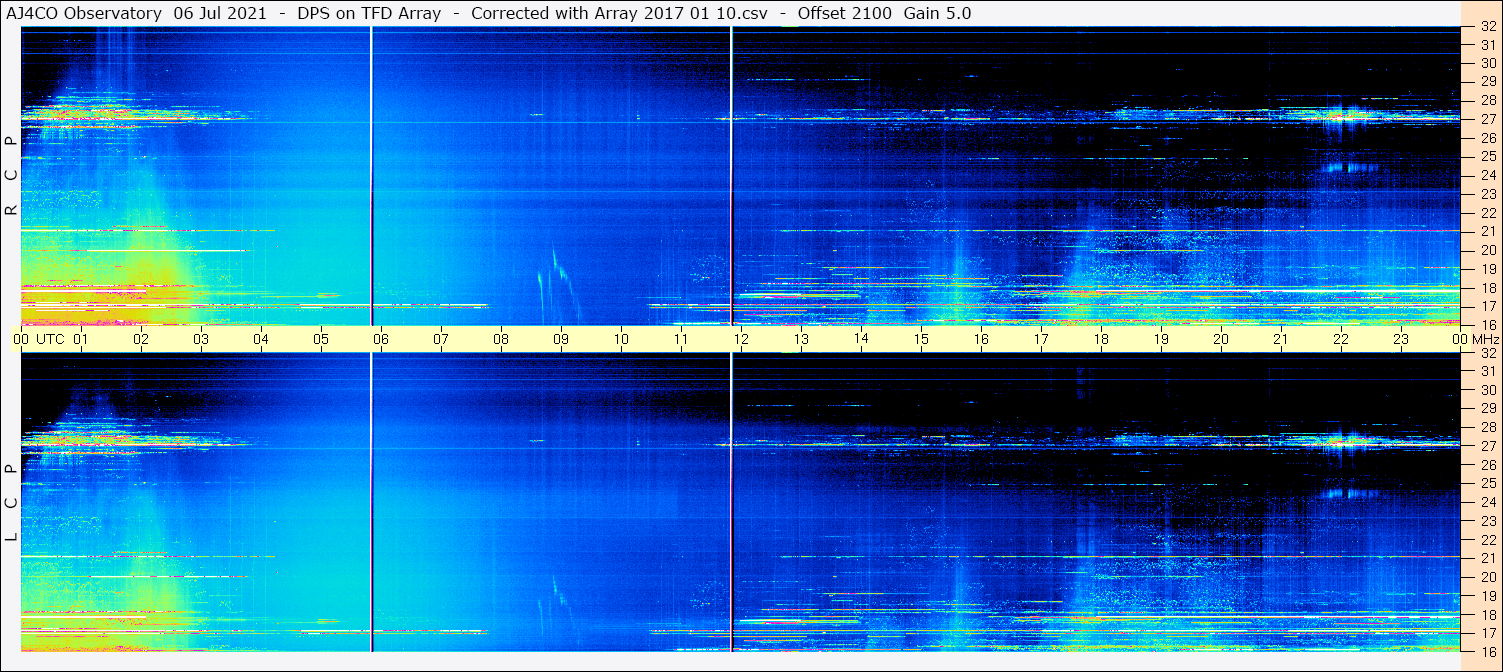Click the '13' hour label on time axis
This screenshot has height=672, width=1503.
pyautogui.click(x=801, y=339)
